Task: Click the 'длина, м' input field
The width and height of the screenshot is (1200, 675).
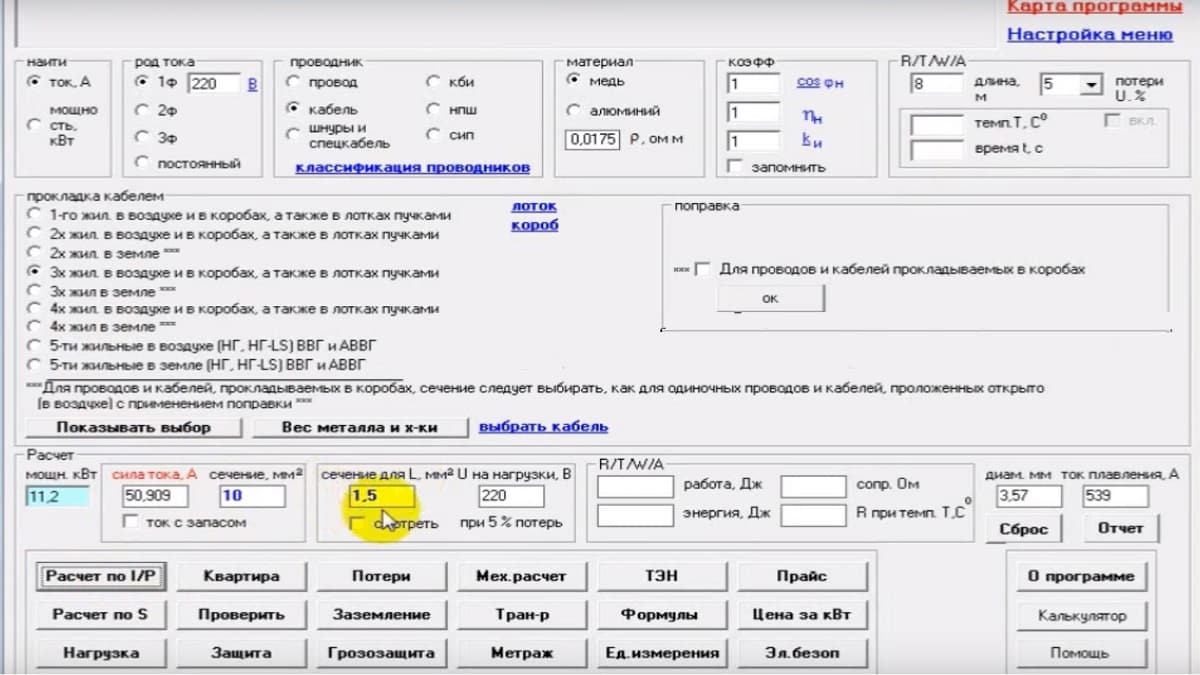Action: click(x=936, y=84)
